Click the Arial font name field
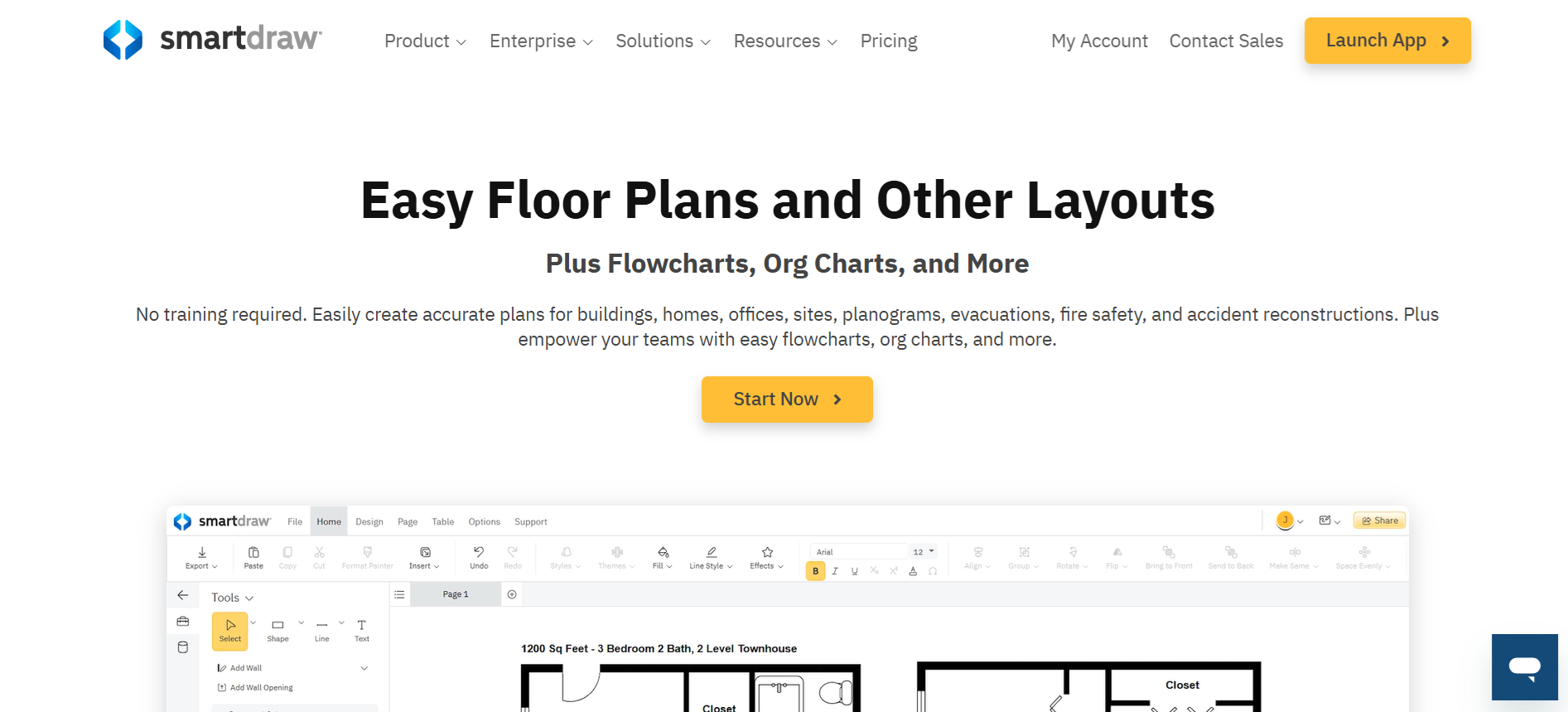 [859, 552]
